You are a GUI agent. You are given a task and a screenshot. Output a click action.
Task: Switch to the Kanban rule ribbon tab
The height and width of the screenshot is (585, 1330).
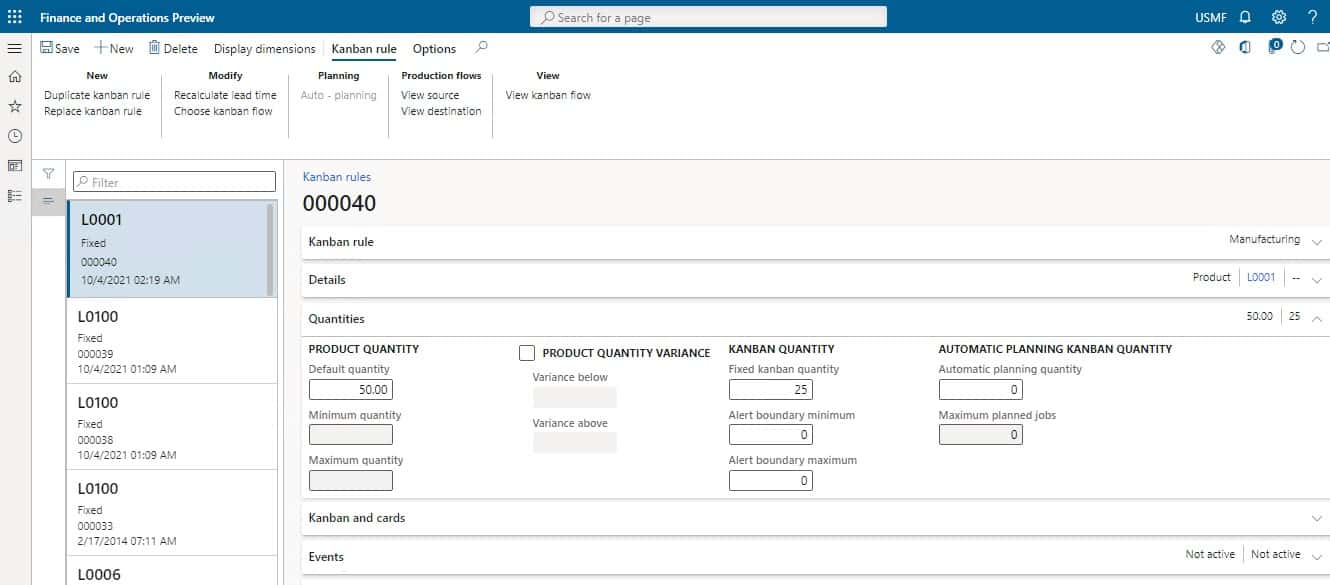coord(364,49)
